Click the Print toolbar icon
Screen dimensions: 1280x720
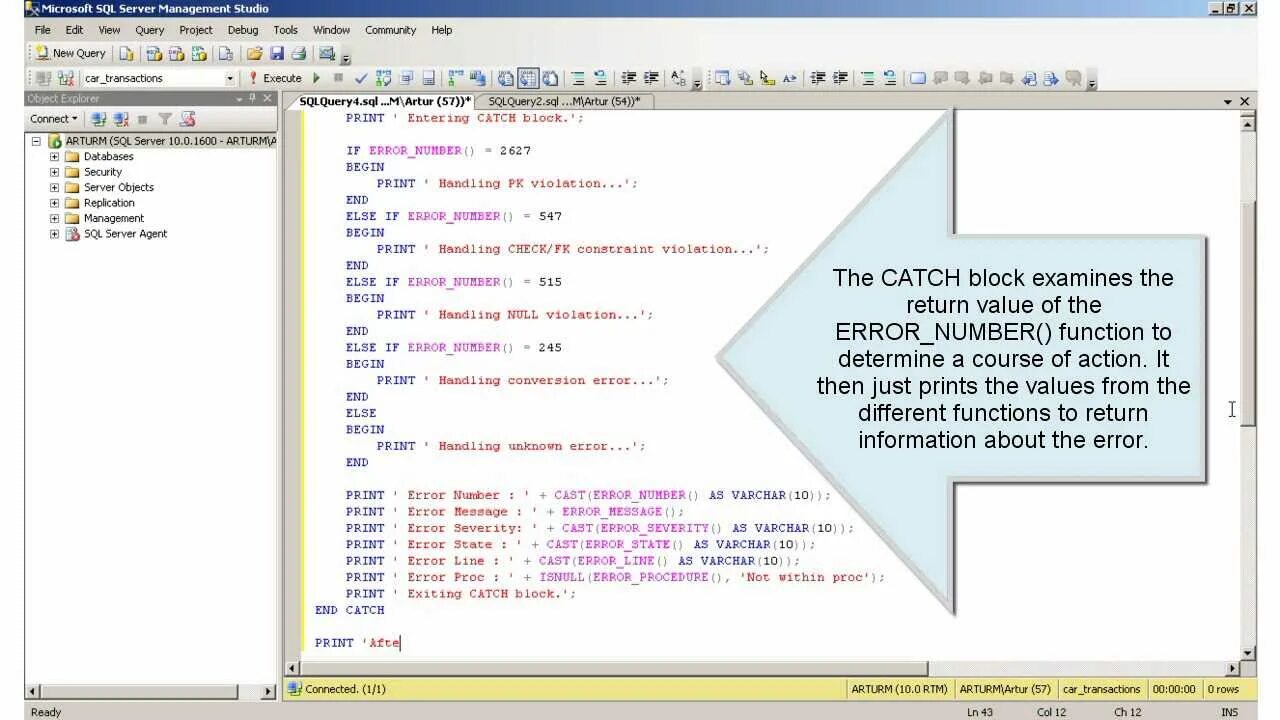point(298,53)
